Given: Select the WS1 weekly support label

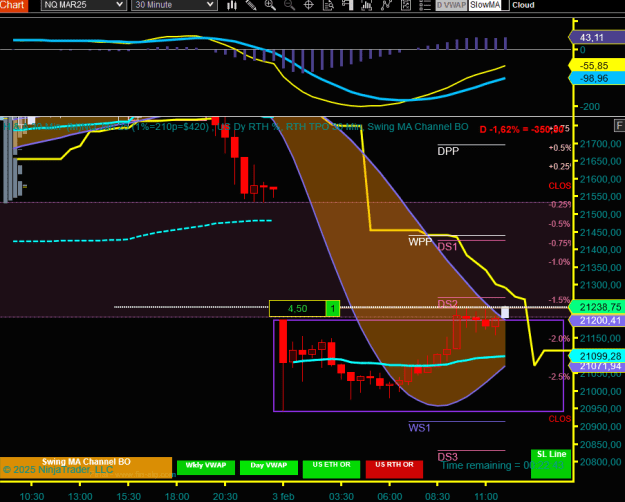Looking at the screenshot, I should (x=419, y=428).
